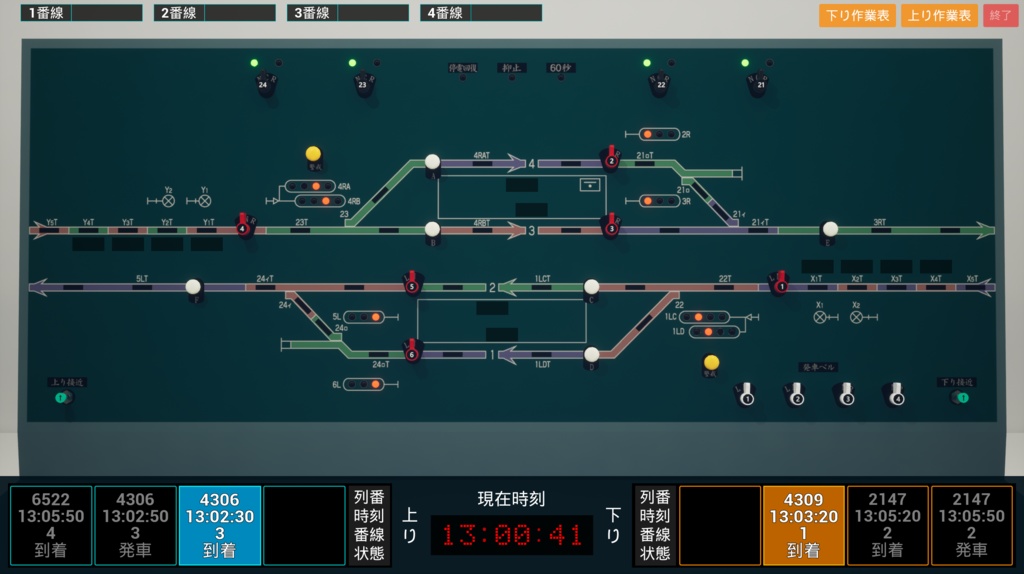Push white route button D
The width and height of the screenshot is (1024, 574).
[591, 354]
